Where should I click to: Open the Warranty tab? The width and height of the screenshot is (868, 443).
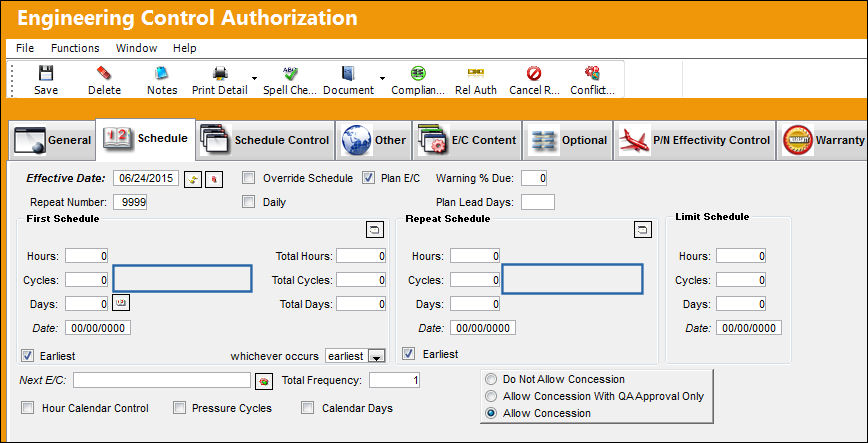pos(822,141)
